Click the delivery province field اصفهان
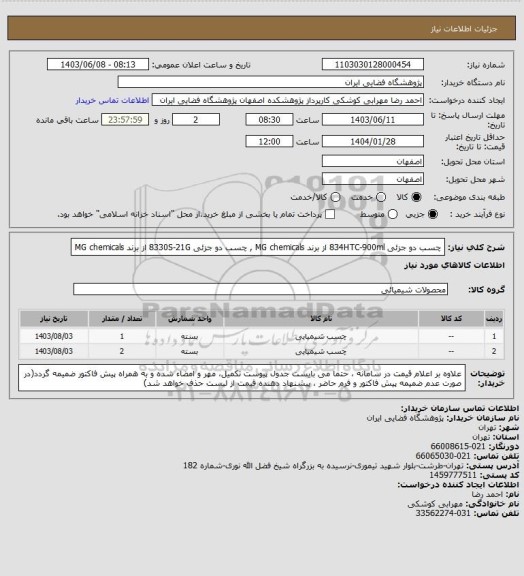 (x=373, y=161)
